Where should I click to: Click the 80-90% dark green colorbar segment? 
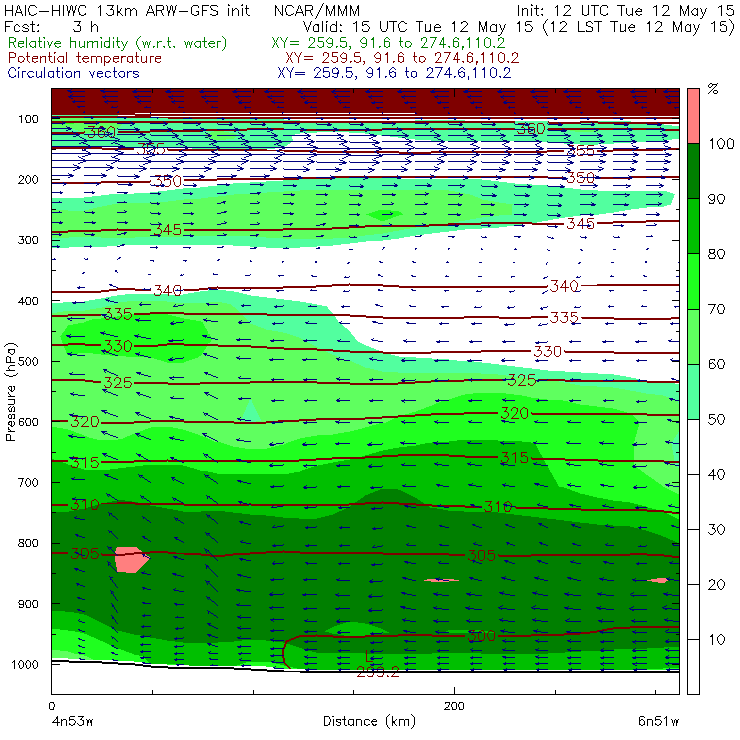[x=693, y=226]
